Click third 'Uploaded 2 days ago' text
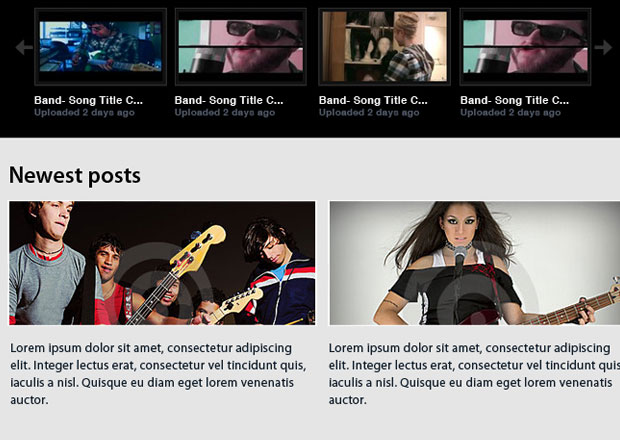Image resolution: width=620 pixels, height=440 pixels. pos(369,113)
